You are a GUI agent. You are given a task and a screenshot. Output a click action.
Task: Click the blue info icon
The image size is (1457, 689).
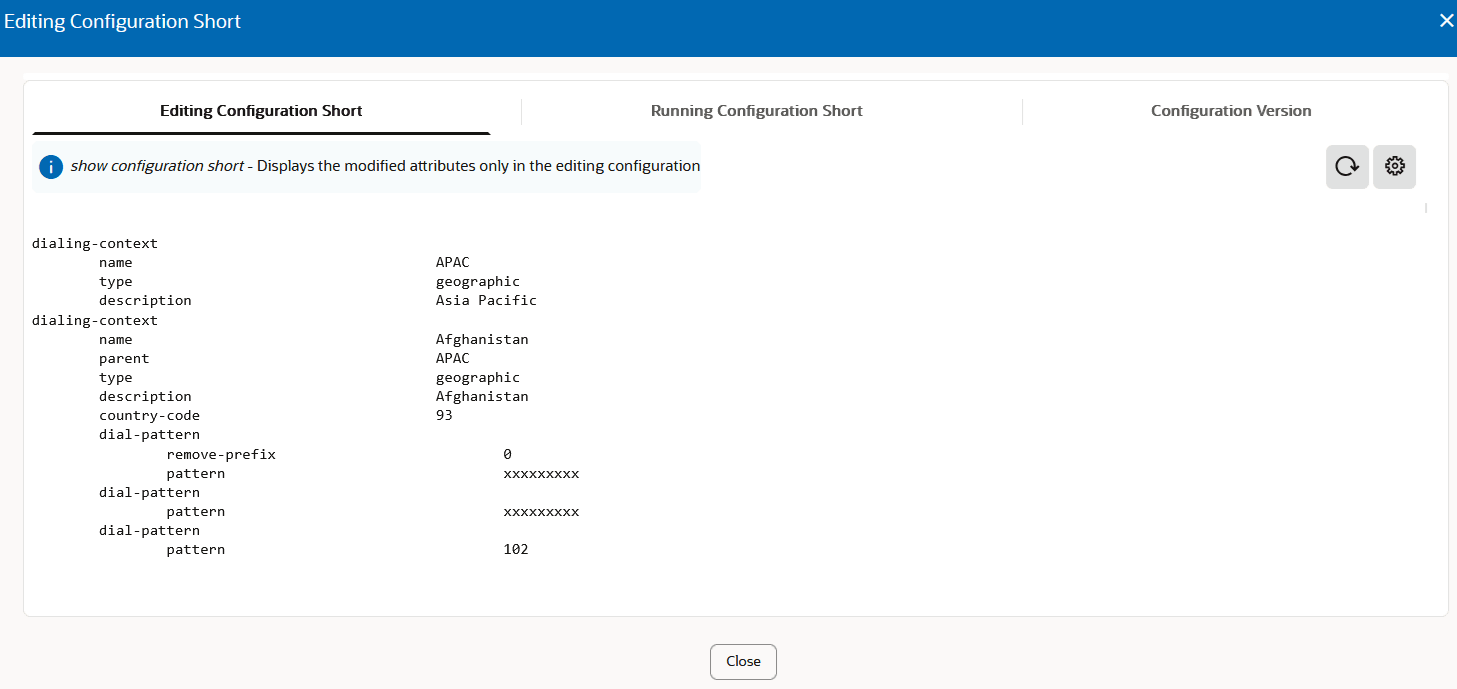pyautogui.click(x=51, y=166)
